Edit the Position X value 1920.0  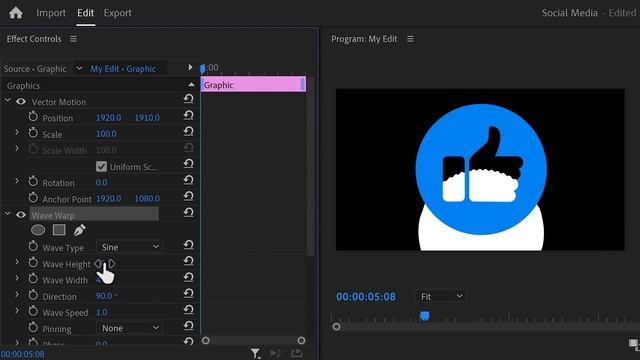[x=108, y=118]
